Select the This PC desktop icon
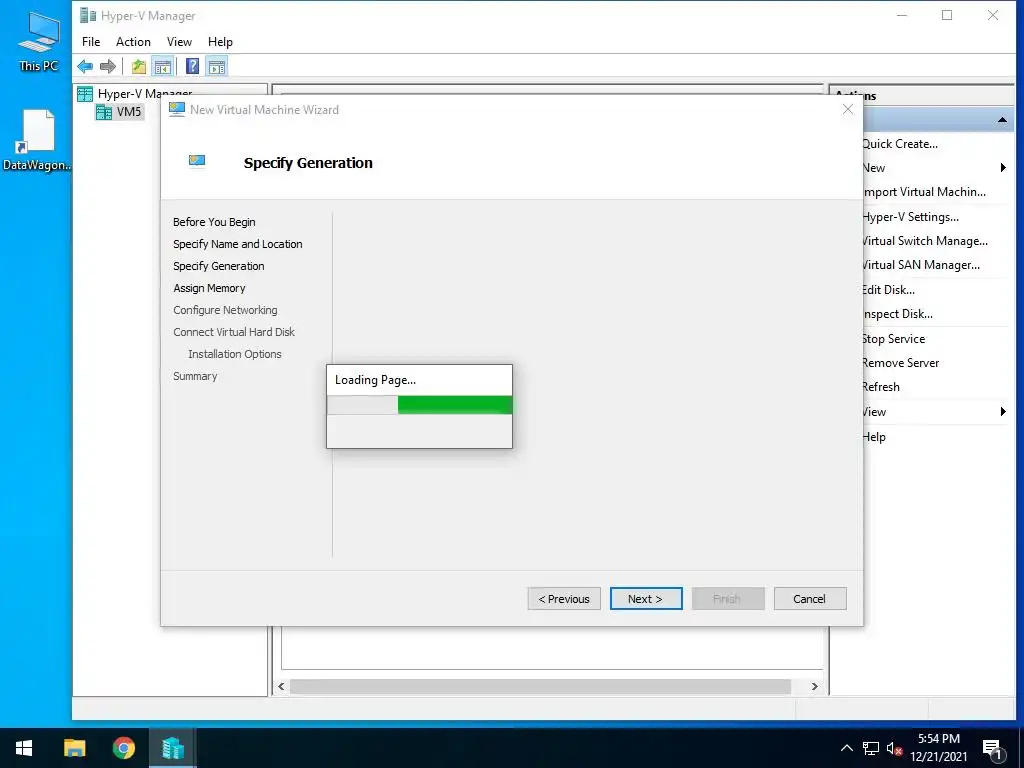 point(39,42)
